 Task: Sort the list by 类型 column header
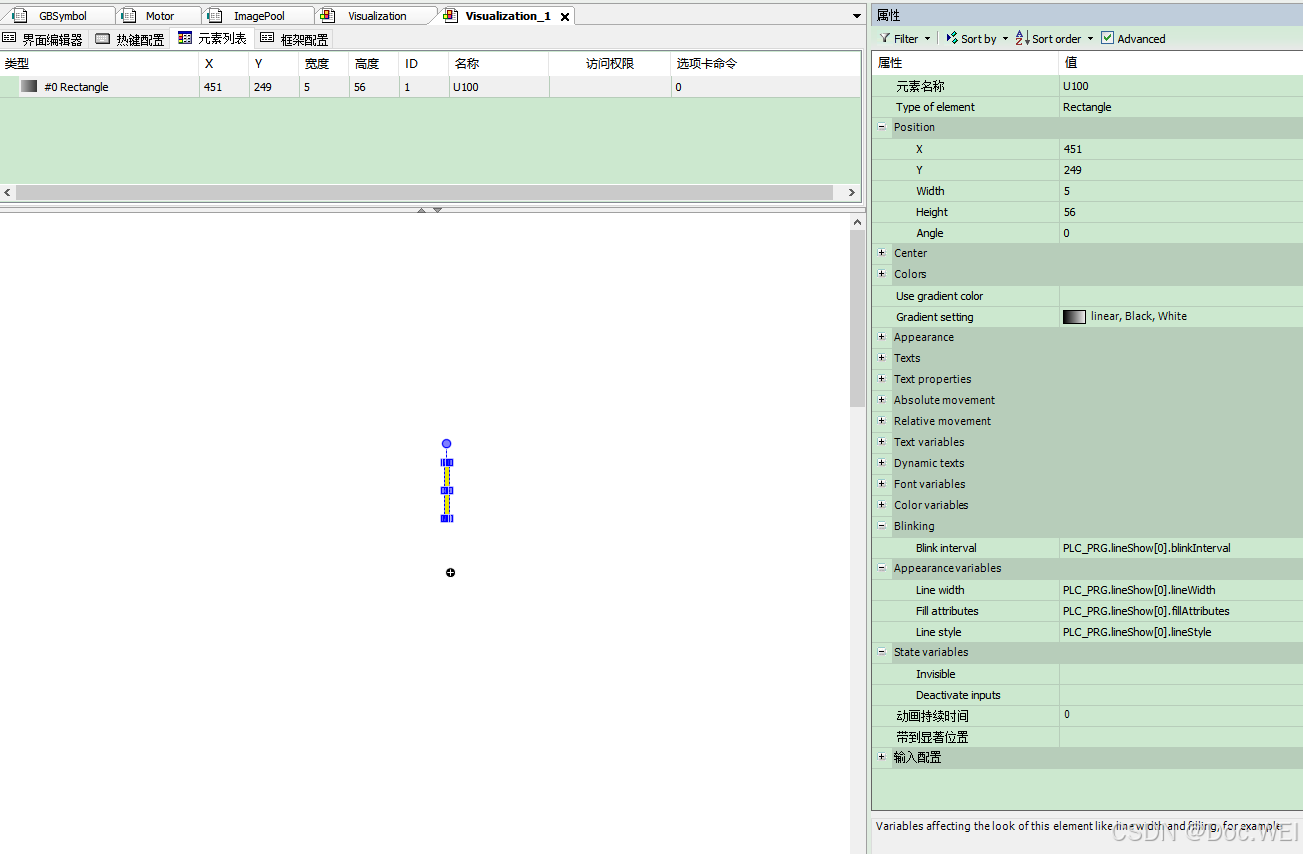(x=99, y=63)
